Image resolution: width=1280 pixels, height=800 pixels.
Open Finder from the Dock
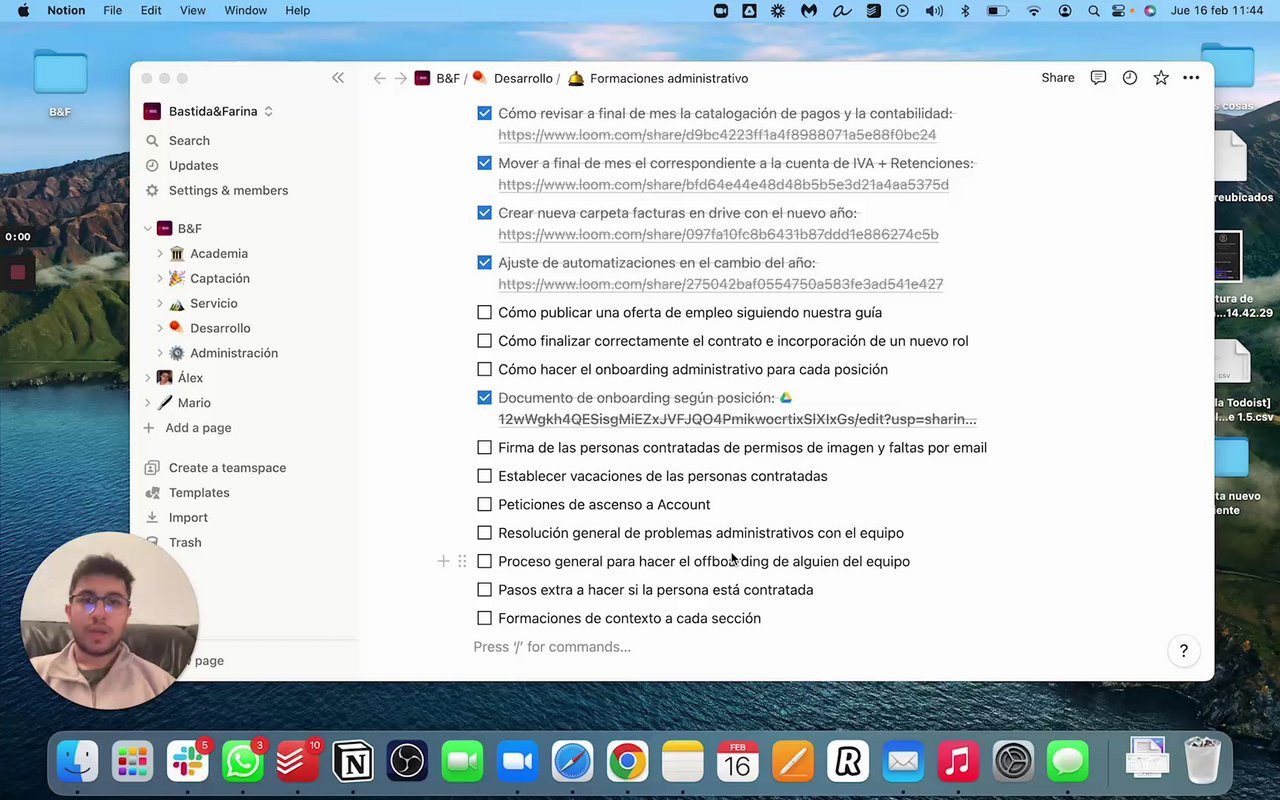[77, 763]
